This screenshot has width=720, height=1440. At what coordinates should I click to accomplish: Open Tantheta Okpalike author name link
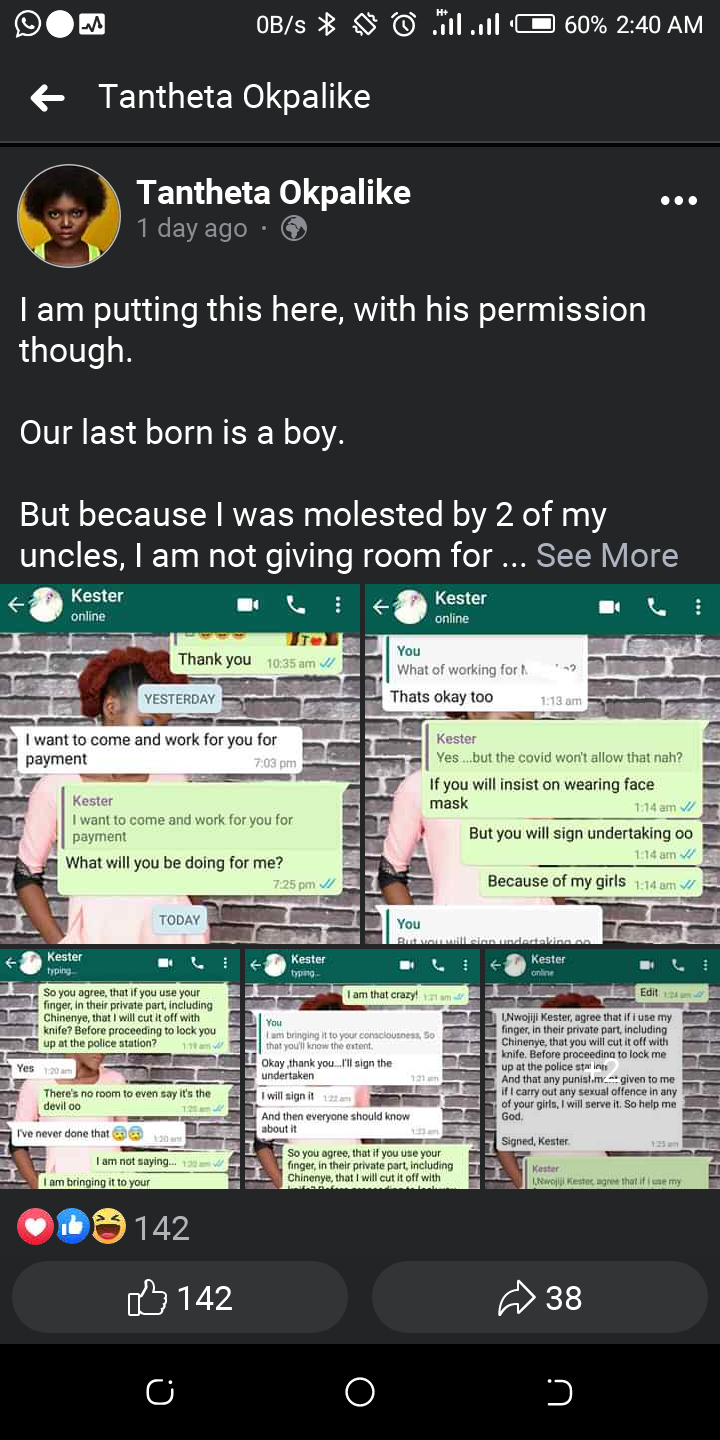[273, 192]
